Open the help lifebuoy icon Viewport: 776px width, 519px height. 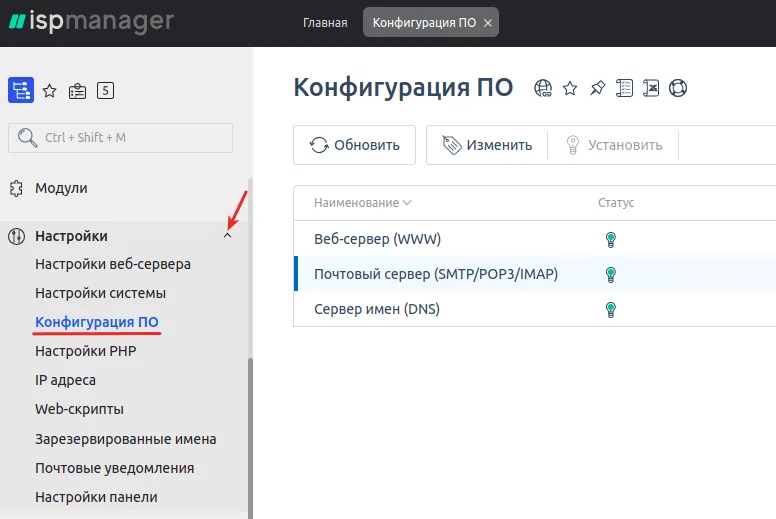tap(679, 88)
